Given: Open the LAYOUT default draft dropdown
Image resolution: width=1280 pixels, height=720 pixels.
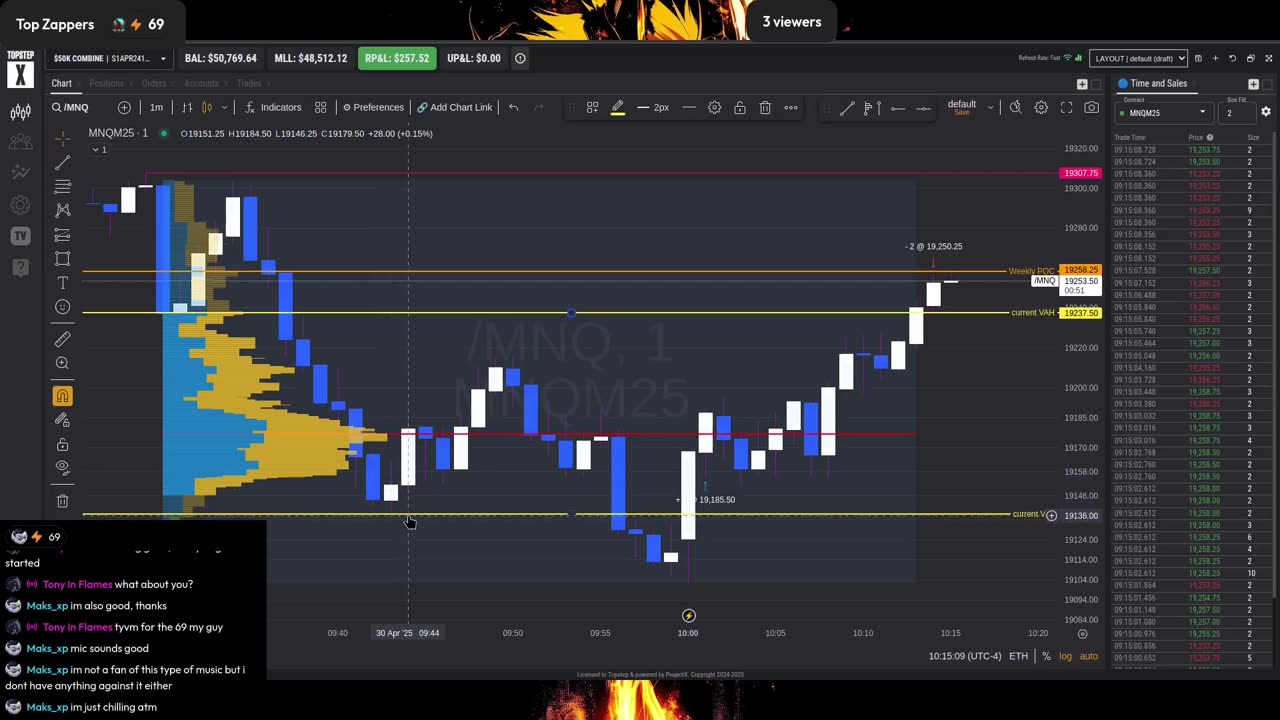Looking at the screenshot, I should coord(1139,58).
